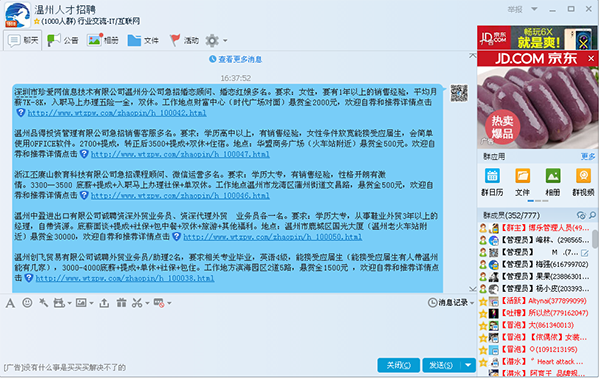This screenshot has width=600, height=378.
Task: Select member 梅强(616799702)
Action: pos(536,265)
